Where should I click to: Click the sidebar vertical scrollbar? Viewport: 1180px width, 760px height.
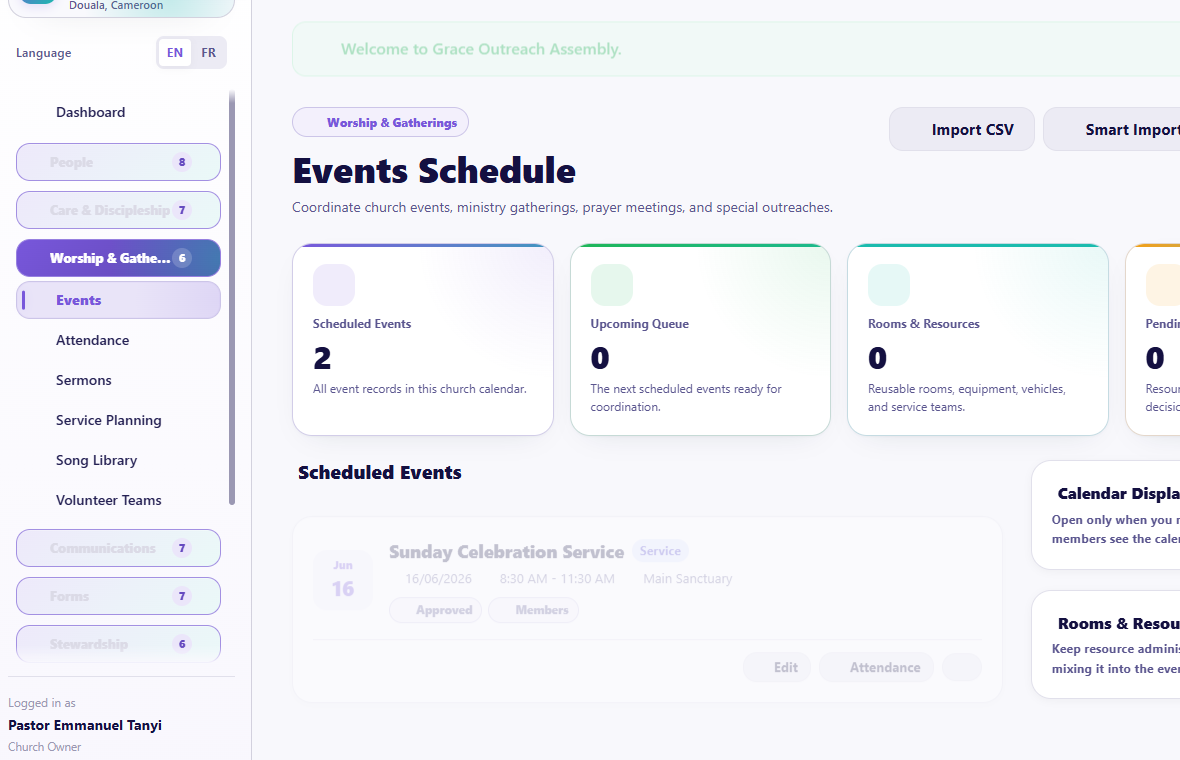232,298
